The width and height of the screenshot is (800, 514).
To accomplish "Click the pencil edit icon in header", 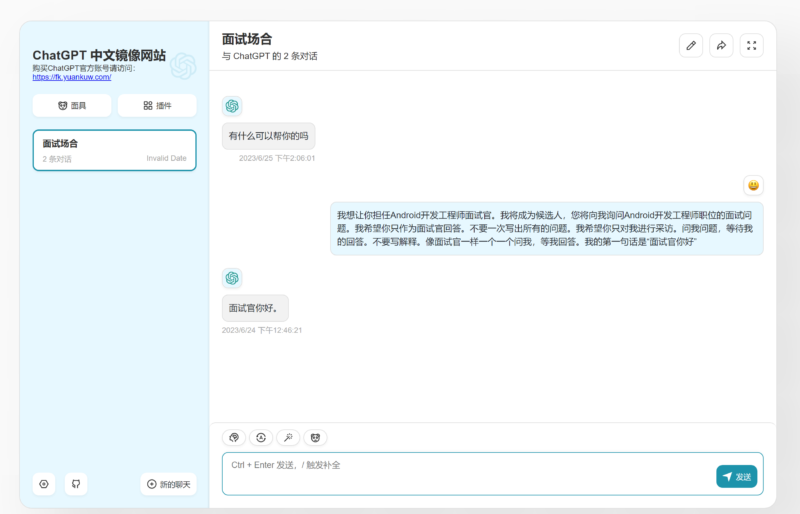I will 690,45.
